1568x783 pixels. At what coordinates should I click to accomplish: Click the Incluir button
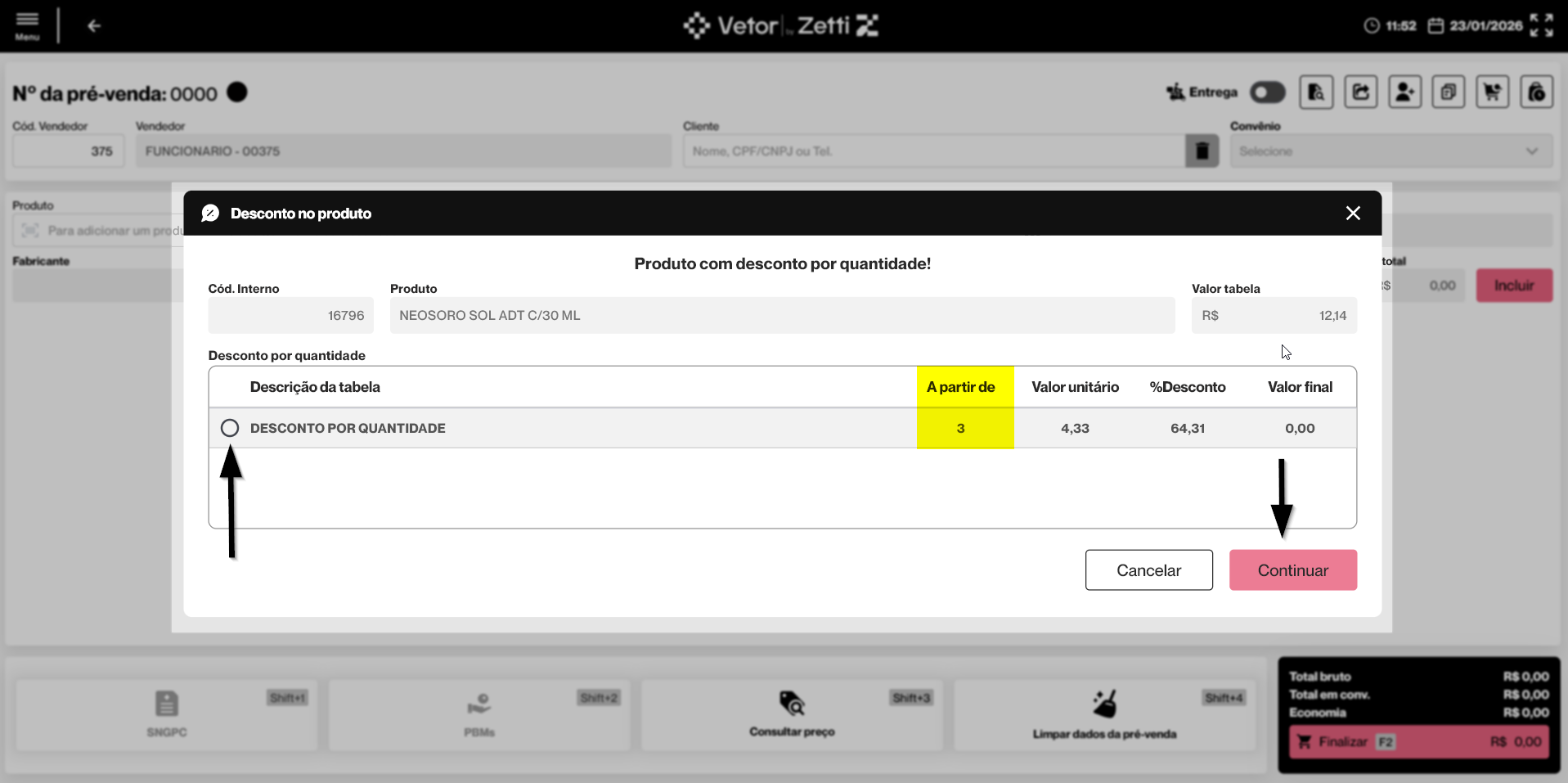(1514, 286)
